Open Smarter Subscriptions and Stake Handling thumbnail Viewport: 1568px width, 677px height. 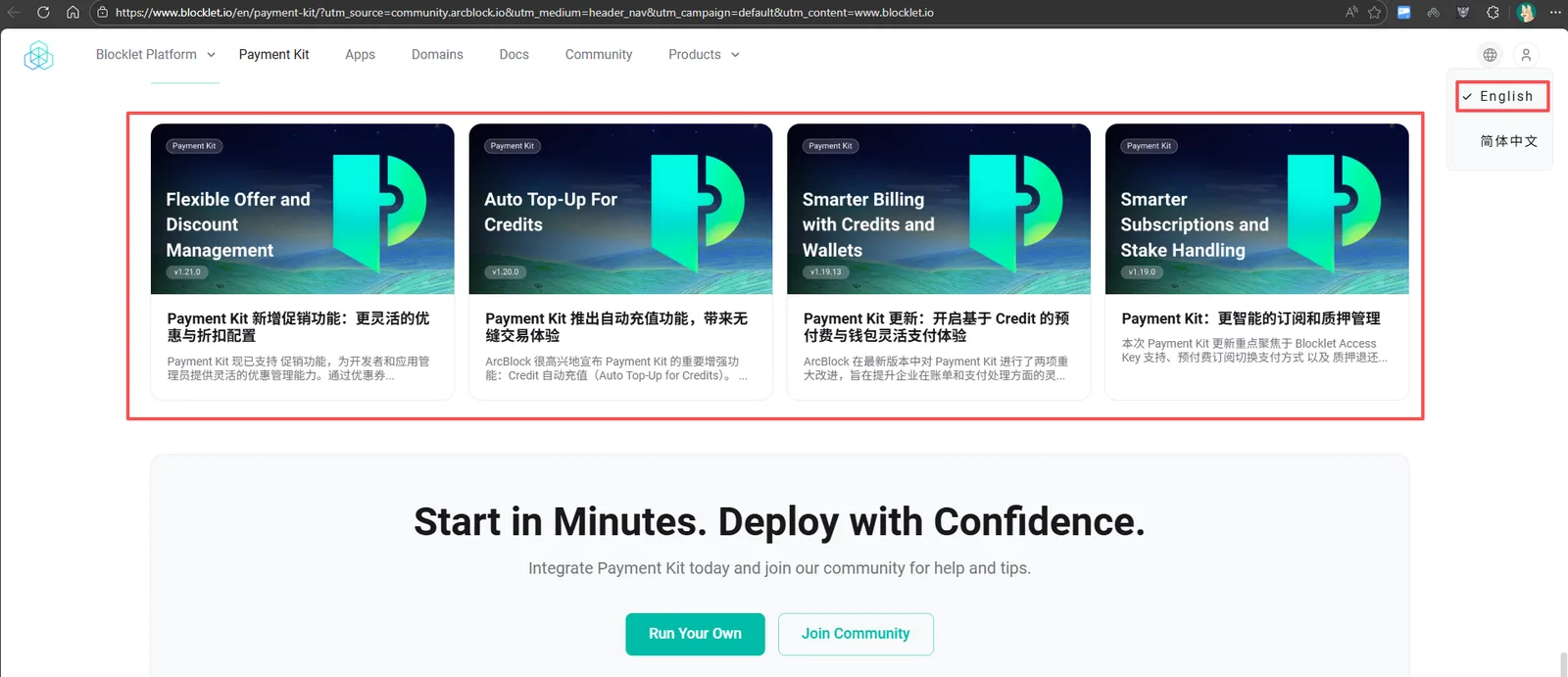[1257, 209]
